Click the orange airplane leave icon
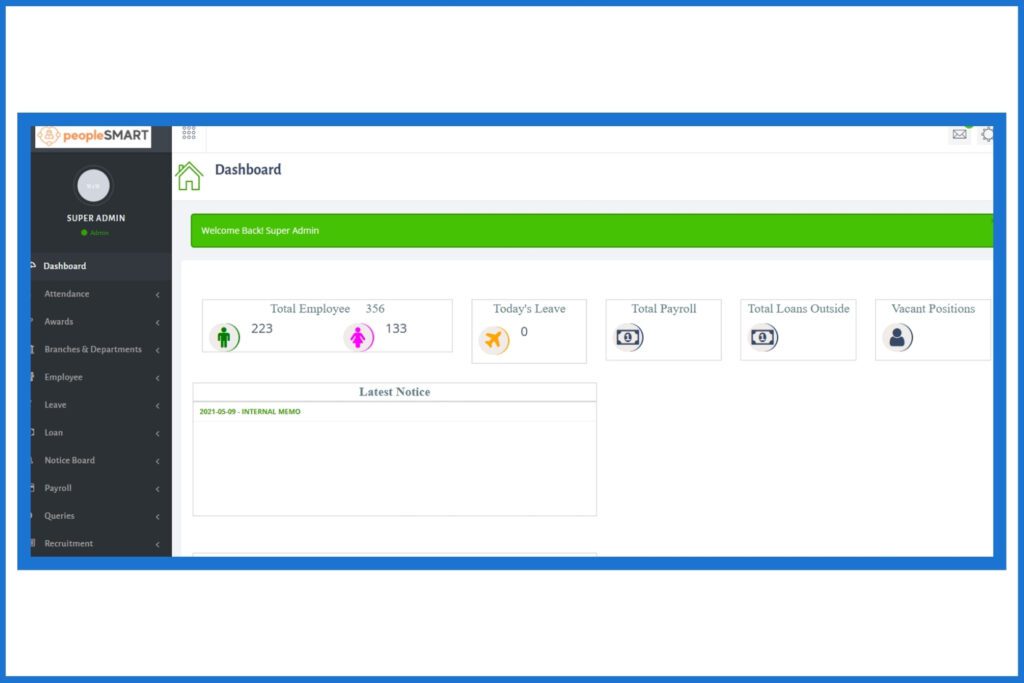 tap(493, 340)
